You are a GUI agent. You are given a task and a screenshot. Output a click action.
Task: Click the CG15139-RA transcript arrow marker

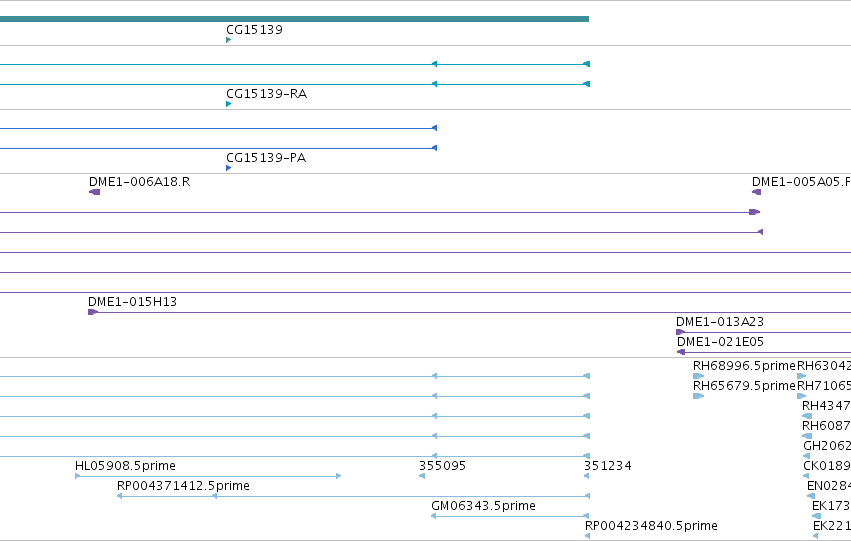tap(228, 104)
